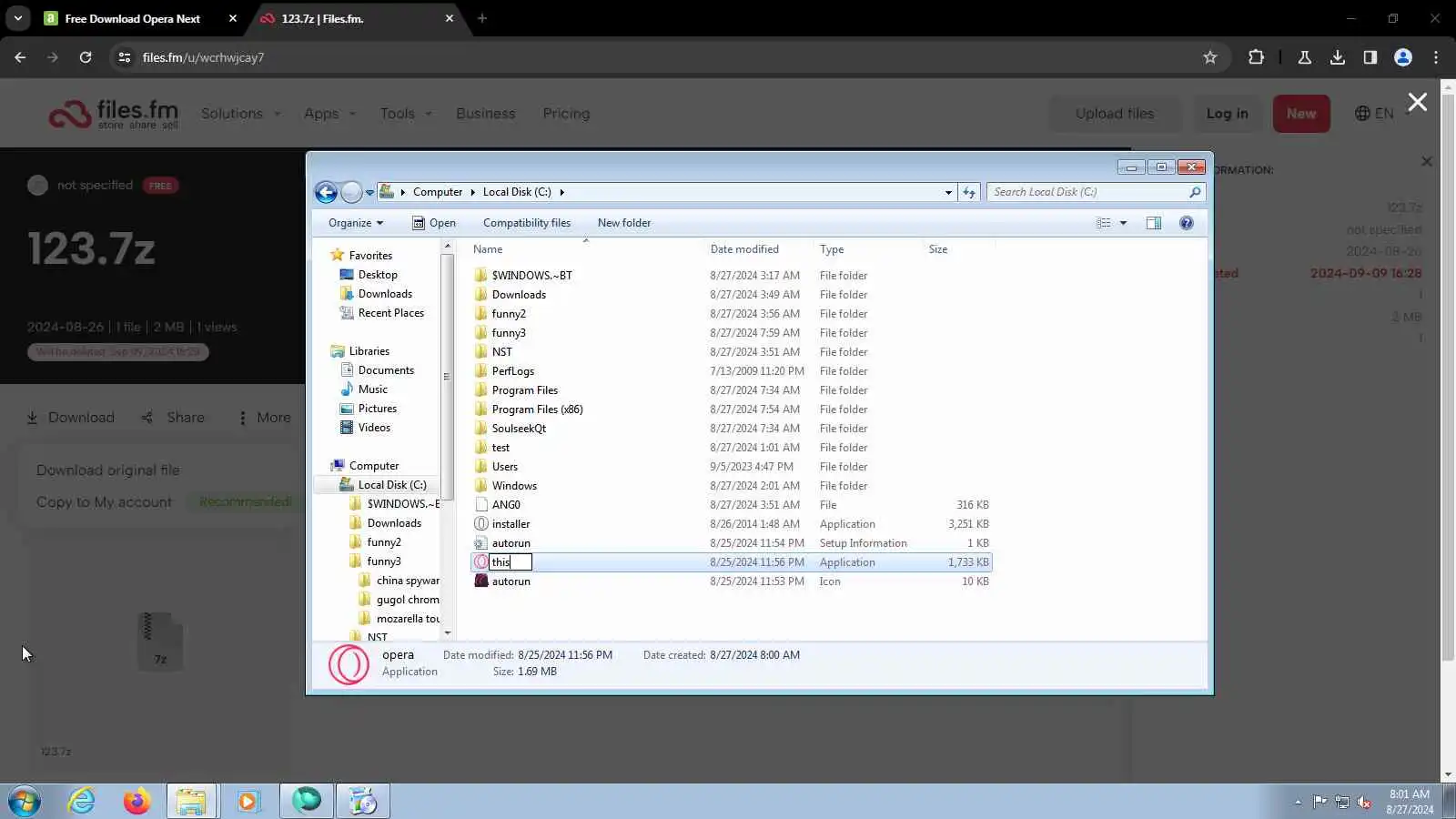The height and width of the screenshot is (819, 1456).
Task: Open the Organize dropdown menu
Action: coord(356,223)
